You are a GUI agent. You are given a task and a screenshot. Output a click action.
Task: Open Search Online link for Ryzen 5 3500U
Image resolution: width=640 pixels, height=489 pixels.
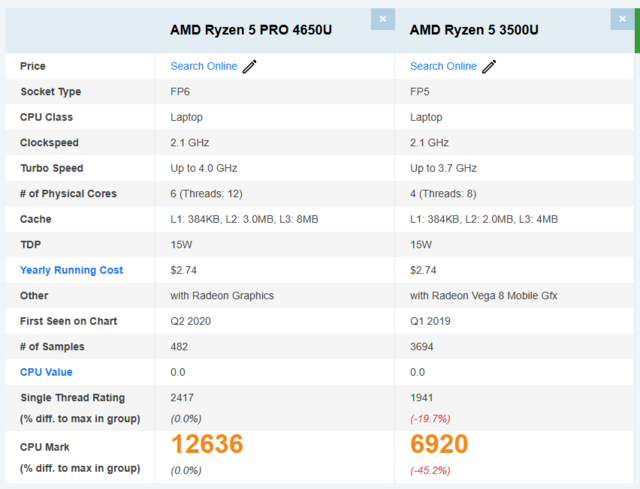[x=443, y=66]
